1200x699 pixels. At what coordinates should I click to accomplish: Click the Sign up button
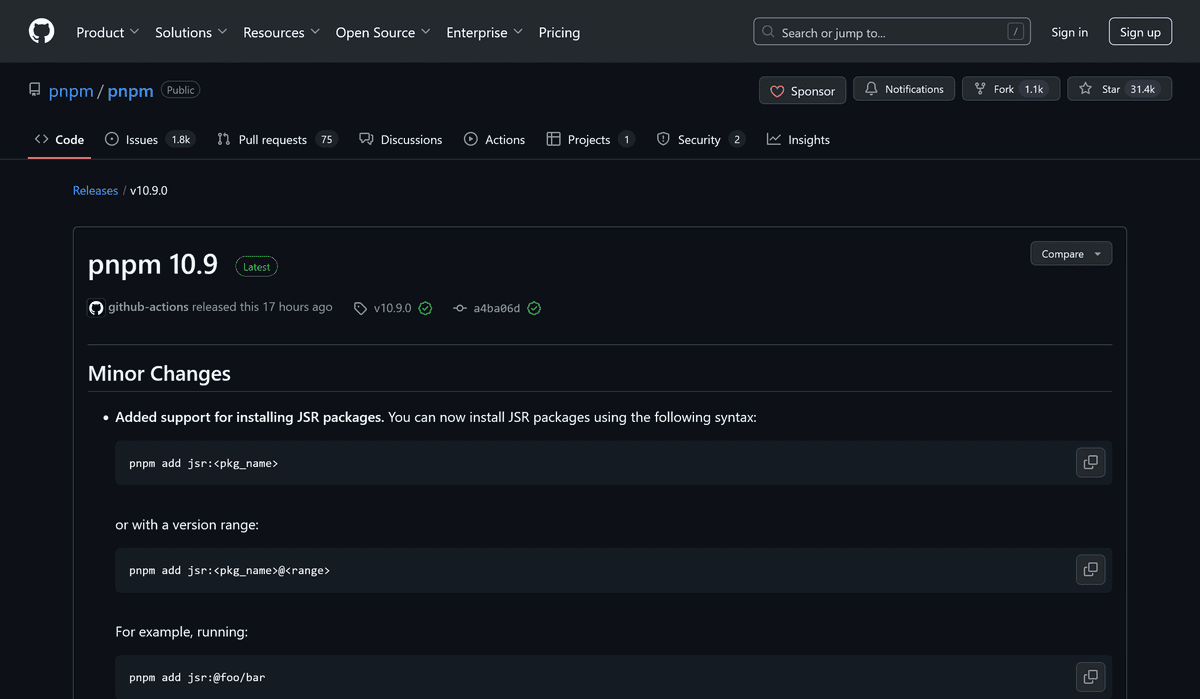(x=1140, y=32)
